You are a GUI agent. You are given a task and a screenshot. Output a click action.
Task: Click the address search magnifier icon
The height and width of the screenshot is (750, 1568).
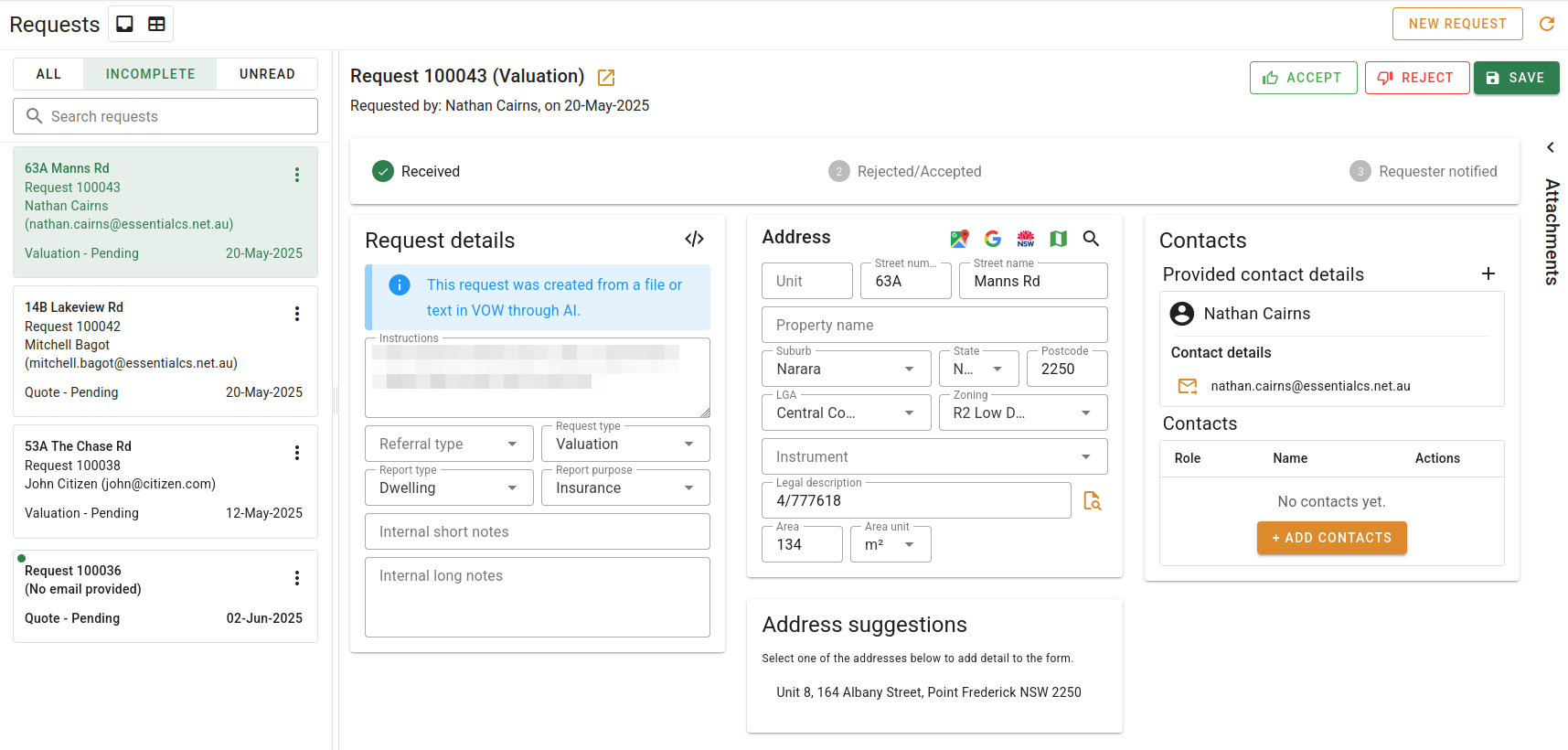click(x=1091, y=239)
